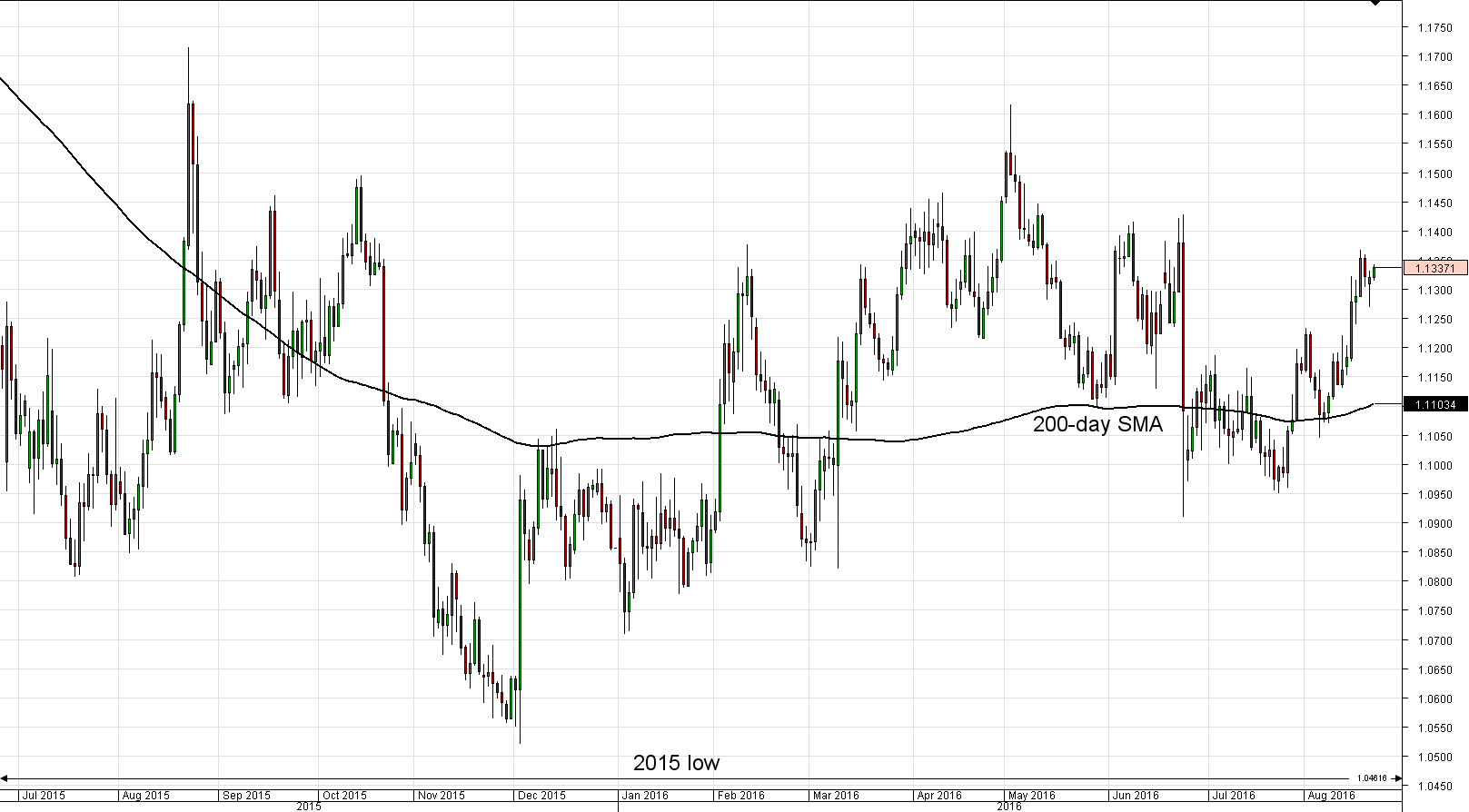Image resolution: width=1469 pixels, height=812 pixels.
Task: Click the 1.1050 price axis label
Action: (x=1435, y=437)
